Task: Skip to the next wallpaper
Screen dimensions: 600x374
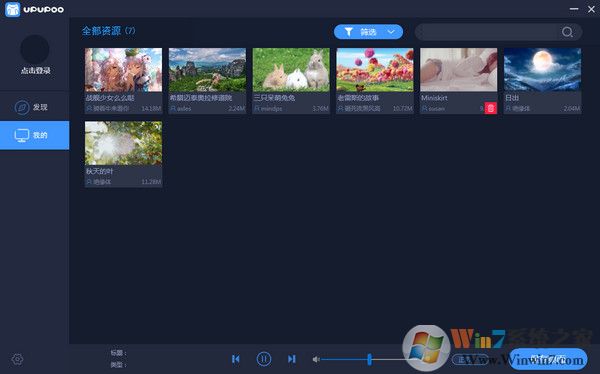Action: click(292, 359)
